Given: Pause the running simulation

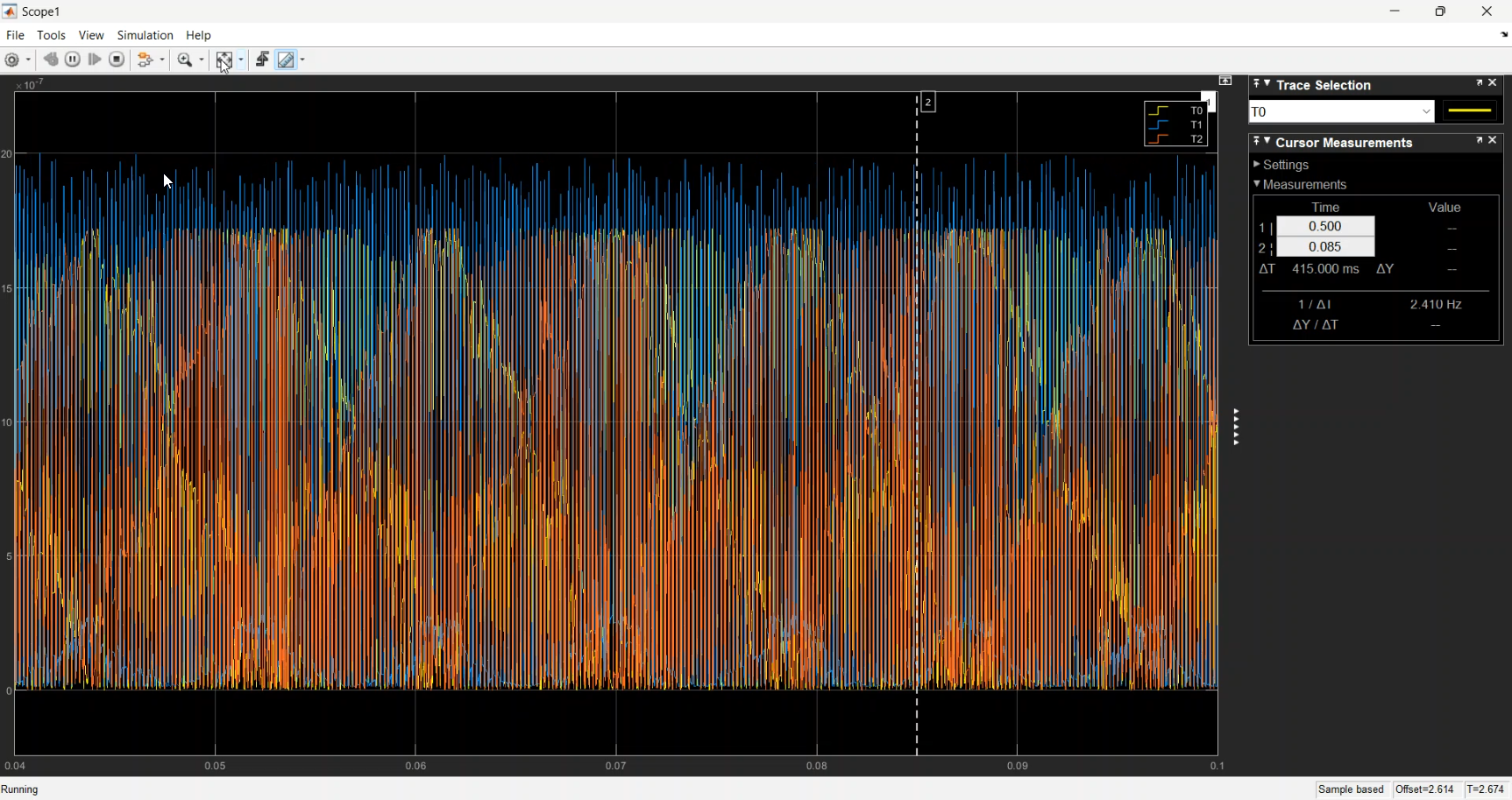Looking at the screenshot, I should [73, 60].
